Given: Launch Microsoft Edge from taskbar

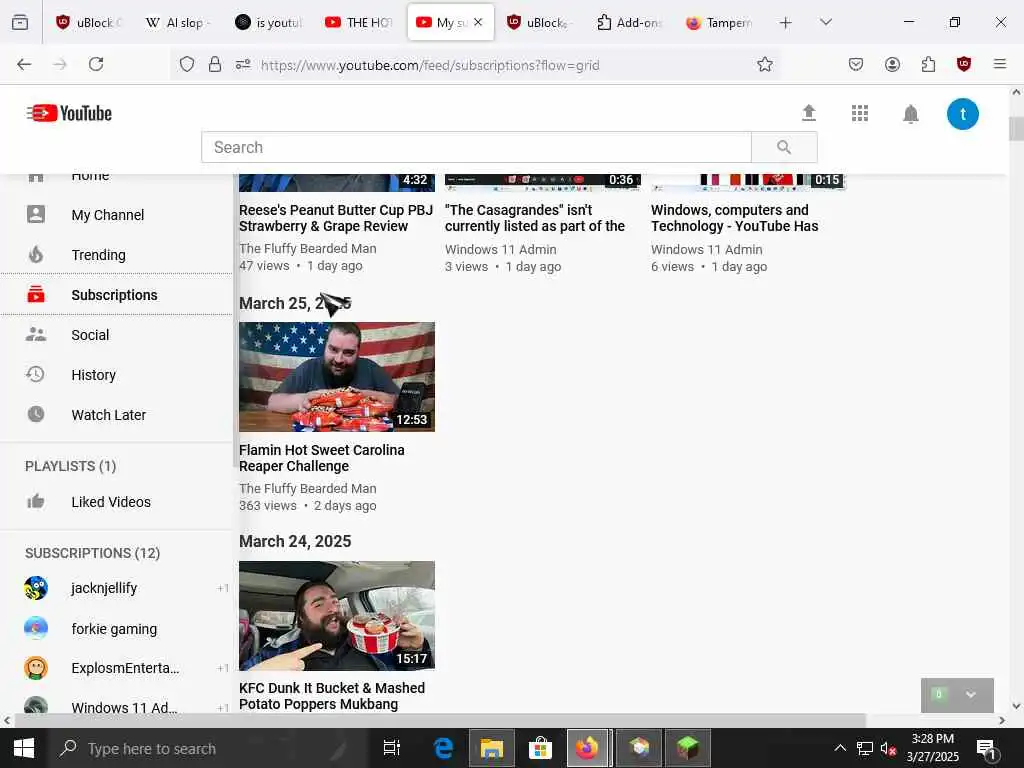Looking at the screenshot, I should point(443,748).
